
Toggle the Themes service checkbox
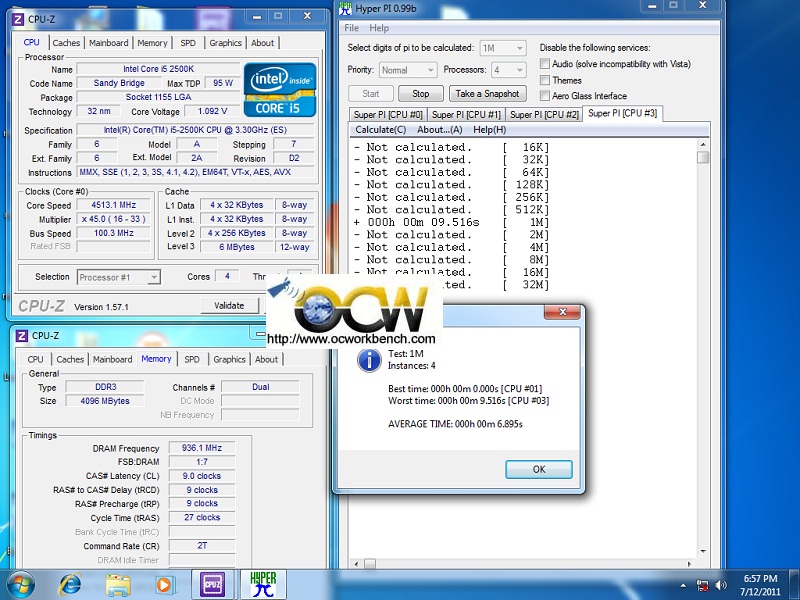pyautogui.click(x=545, y=80)
